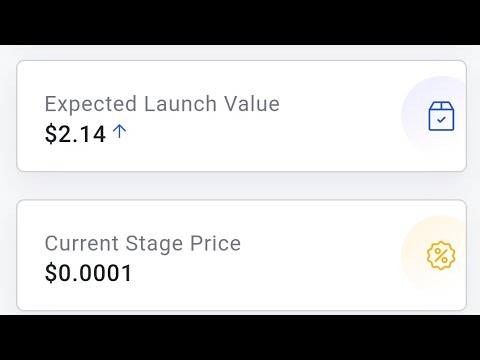Viewport: 480px width, 360px height.
Task: Click the checkmark inside the package icon
Action: pyautogui.click(x=441, y=119)
